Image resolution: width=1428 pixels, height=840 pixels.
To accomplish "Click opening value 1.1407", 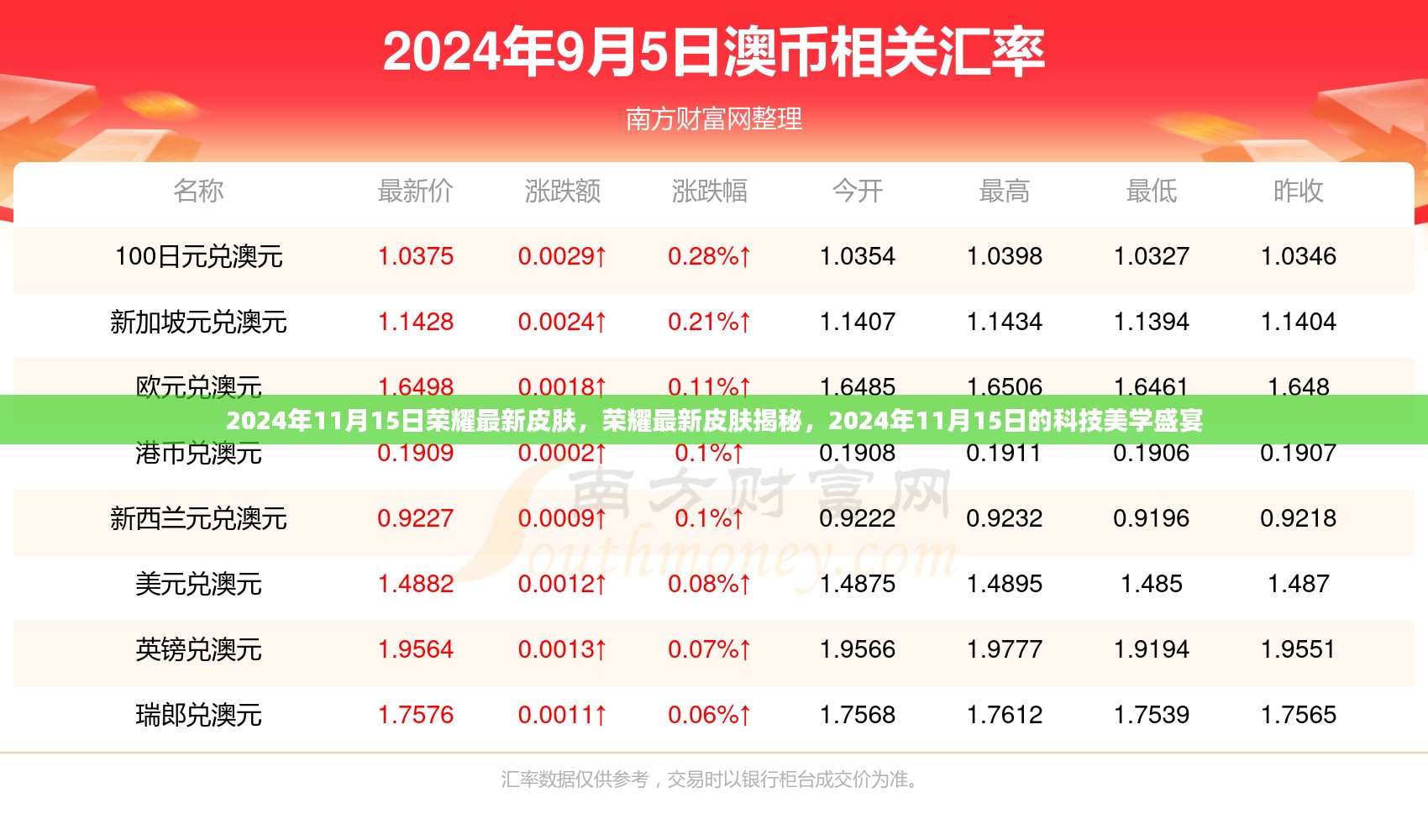I will pos(858,322).
